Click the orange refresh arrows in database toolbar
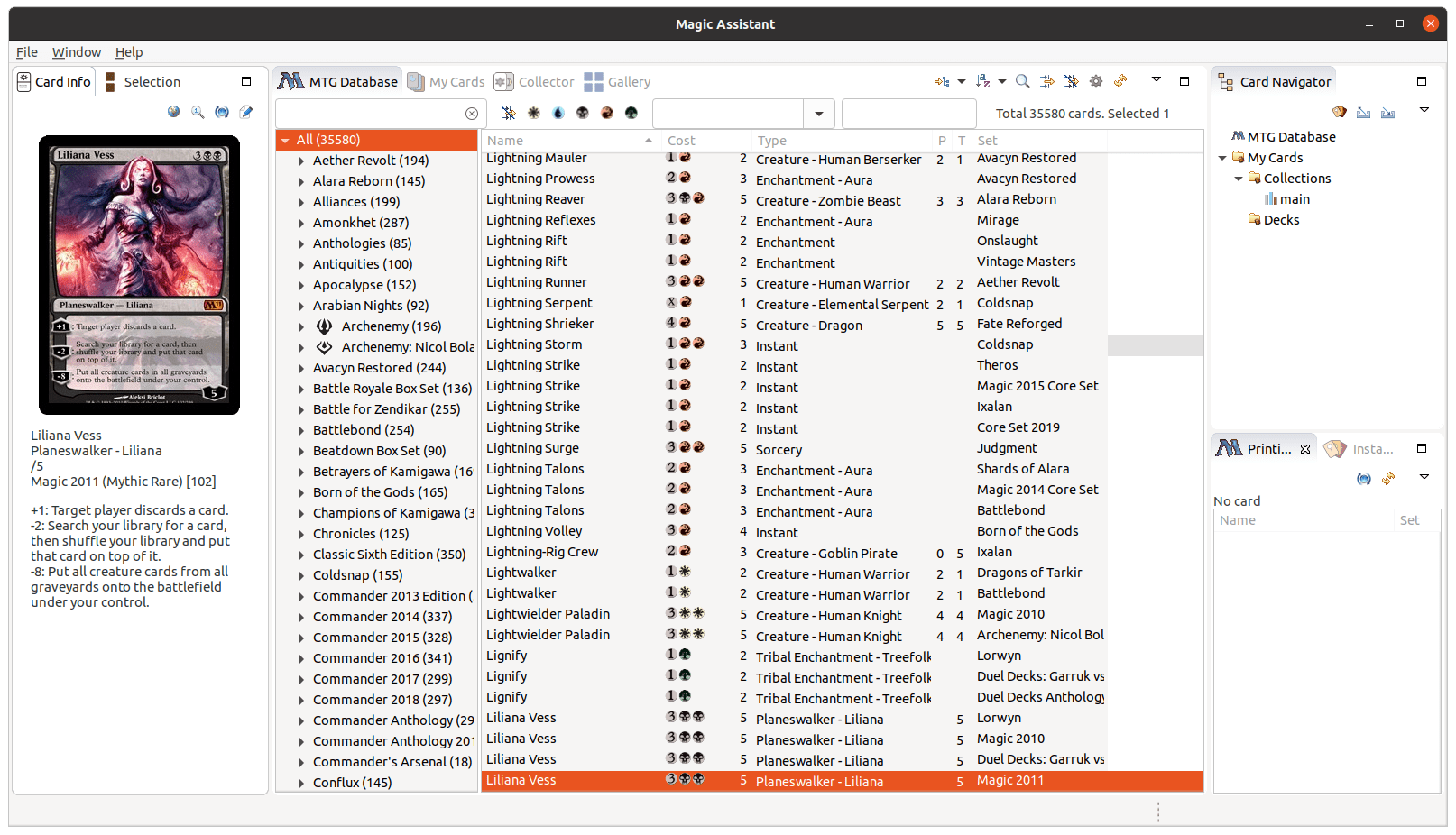Image resolution: width=1456 pixels, height=835 pixels. 1120,81
